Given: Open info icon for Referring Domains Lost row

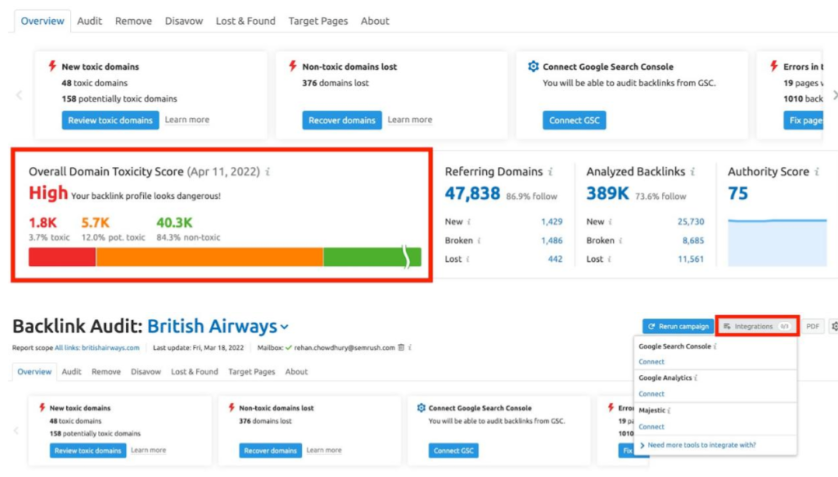Looking at the screenshot, I should [x=468, y=259].
